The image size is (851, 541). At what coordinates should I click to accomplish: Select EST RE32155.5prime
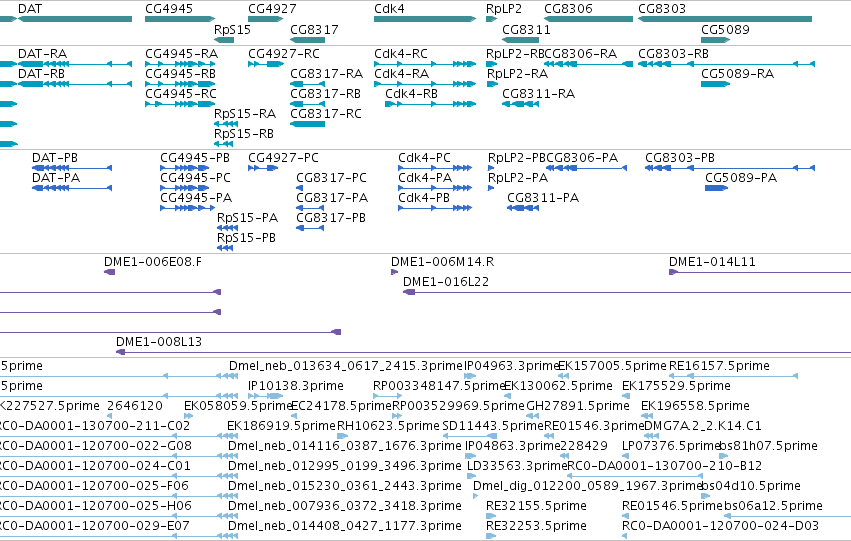coord(491,516)
